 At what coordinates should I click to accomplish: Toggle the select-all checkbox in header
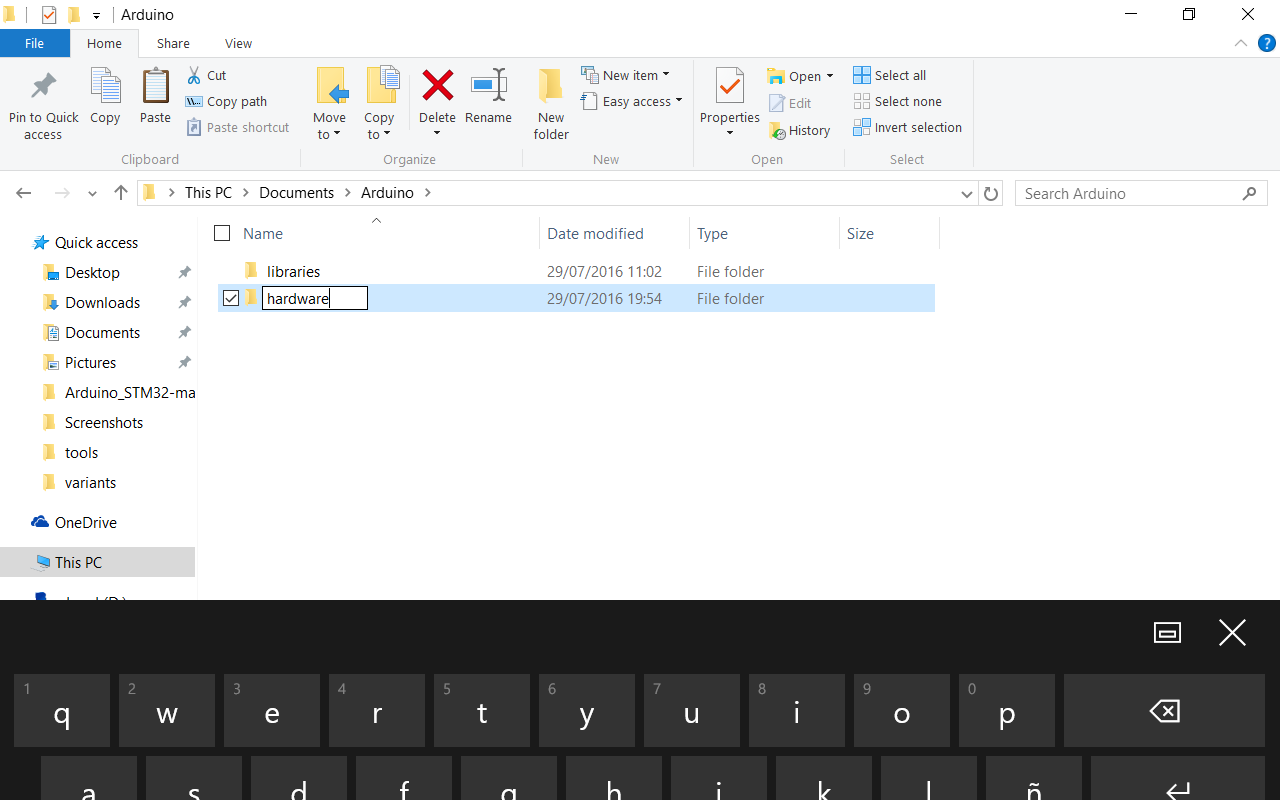222,233
